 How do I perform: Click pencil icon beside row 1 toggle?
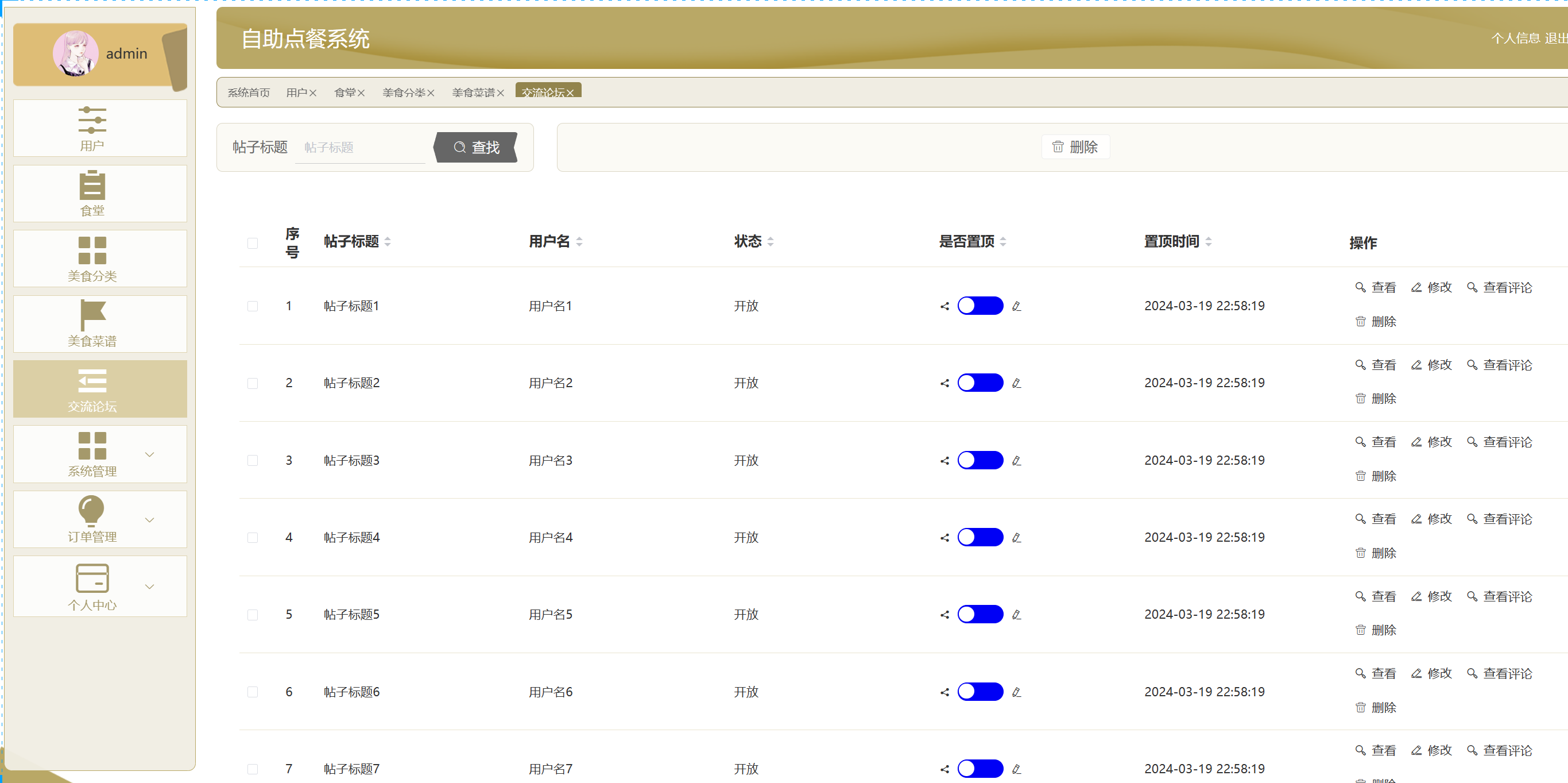1016,306
